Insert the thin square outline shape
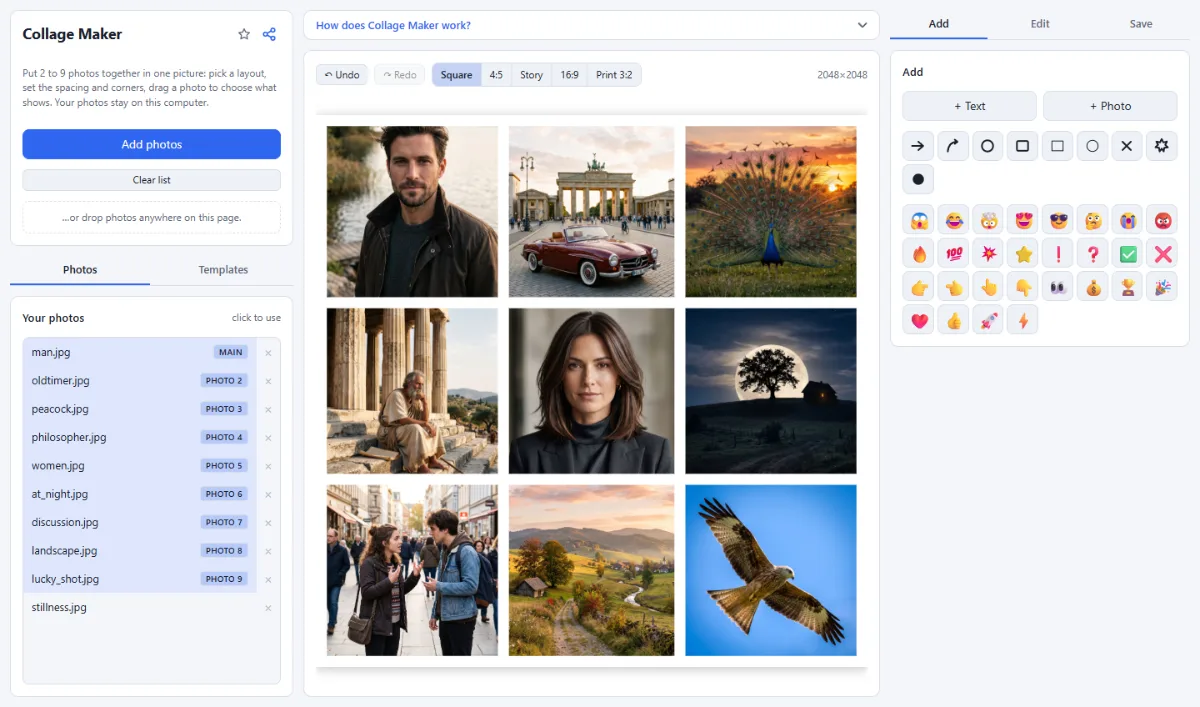This screenshot has width=1200, height=707. tap(1057, 146)
